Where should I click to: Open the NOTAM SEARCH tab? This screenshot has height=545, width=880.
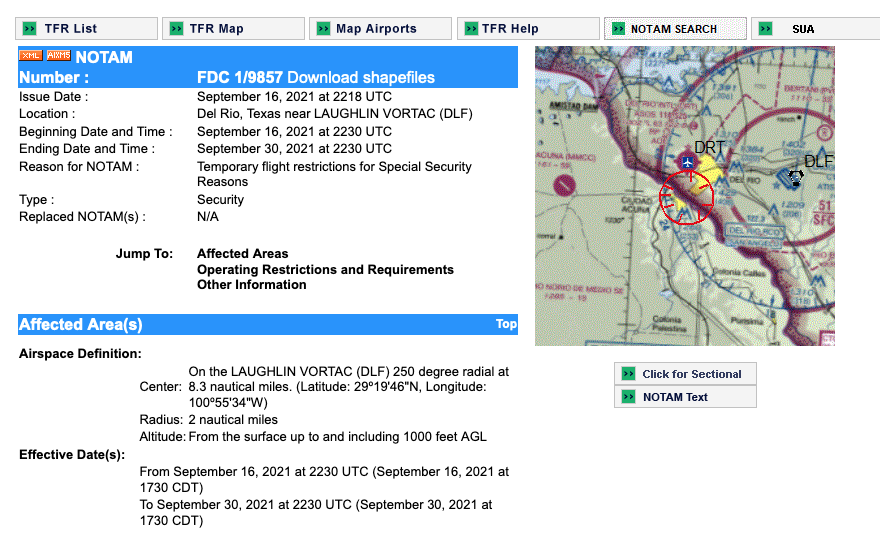click(673, 29)
